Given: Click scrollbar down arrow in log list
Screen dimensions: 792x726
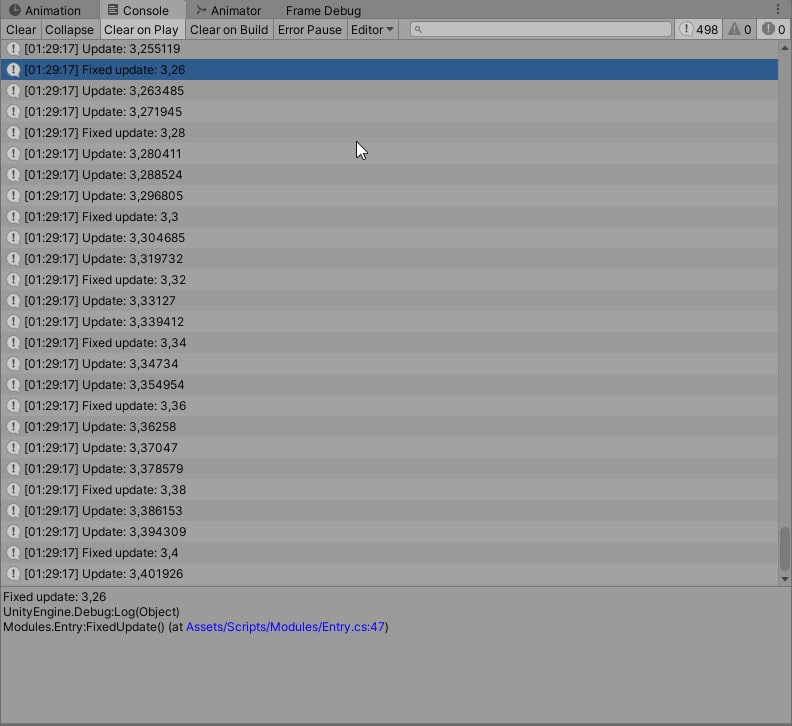Looking at the screenshot, I should point(784,579).
